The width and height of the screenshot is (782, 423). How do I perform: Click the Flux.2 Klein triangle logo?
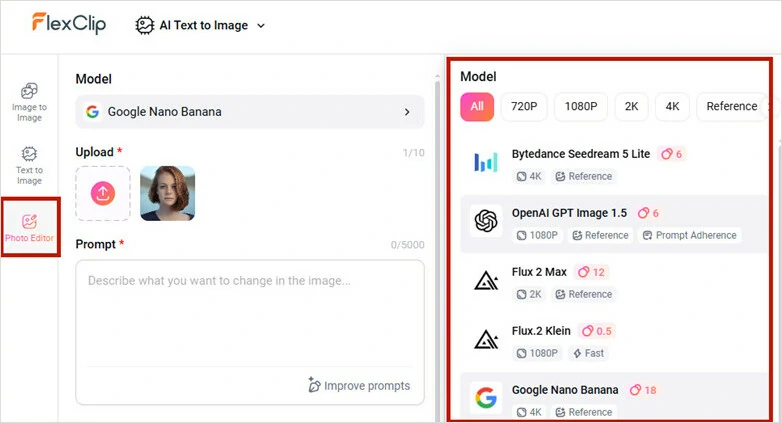[486, 340]
